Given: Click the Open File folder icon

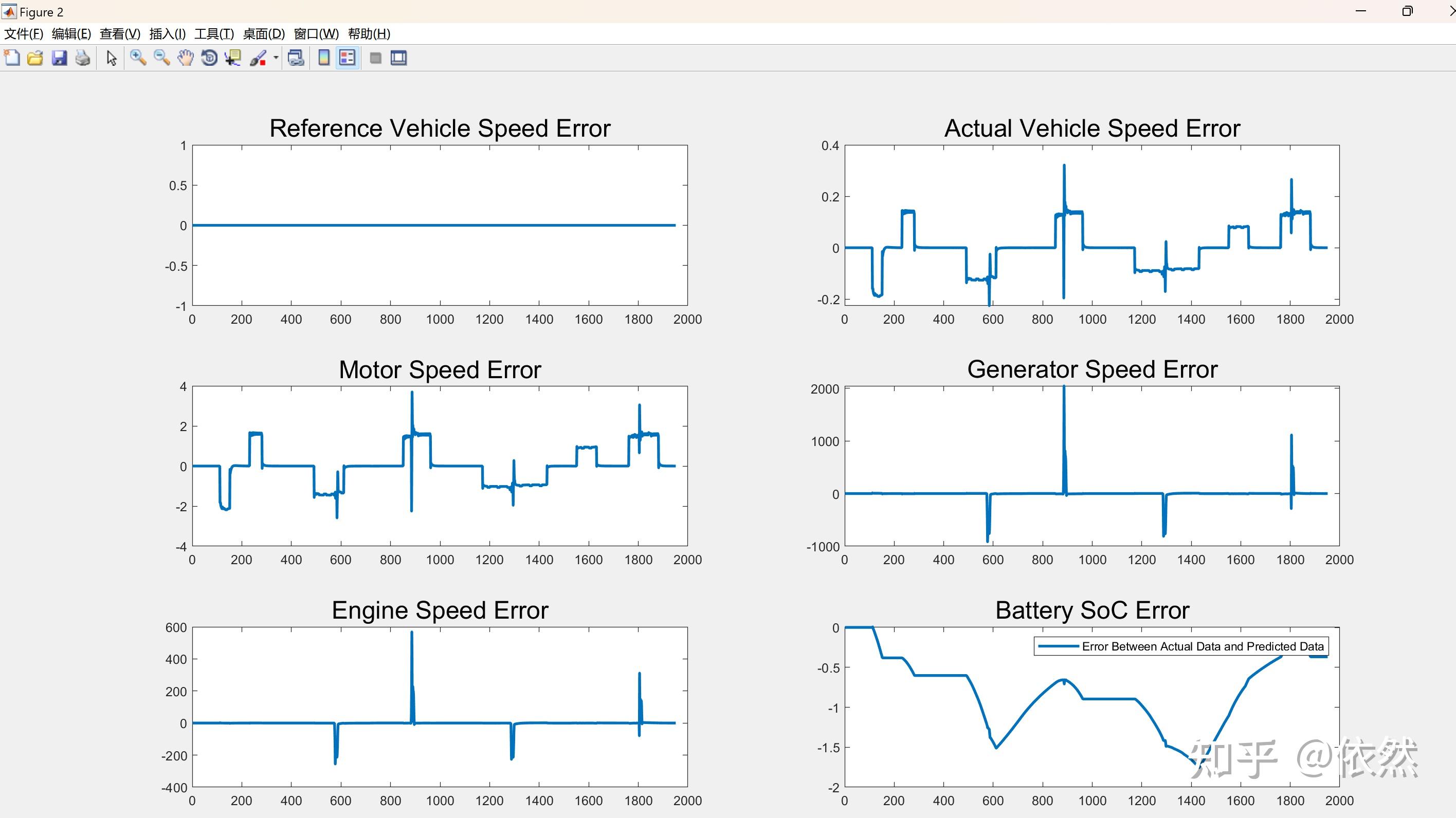Looking at the screenshot, I should point(35,58).
